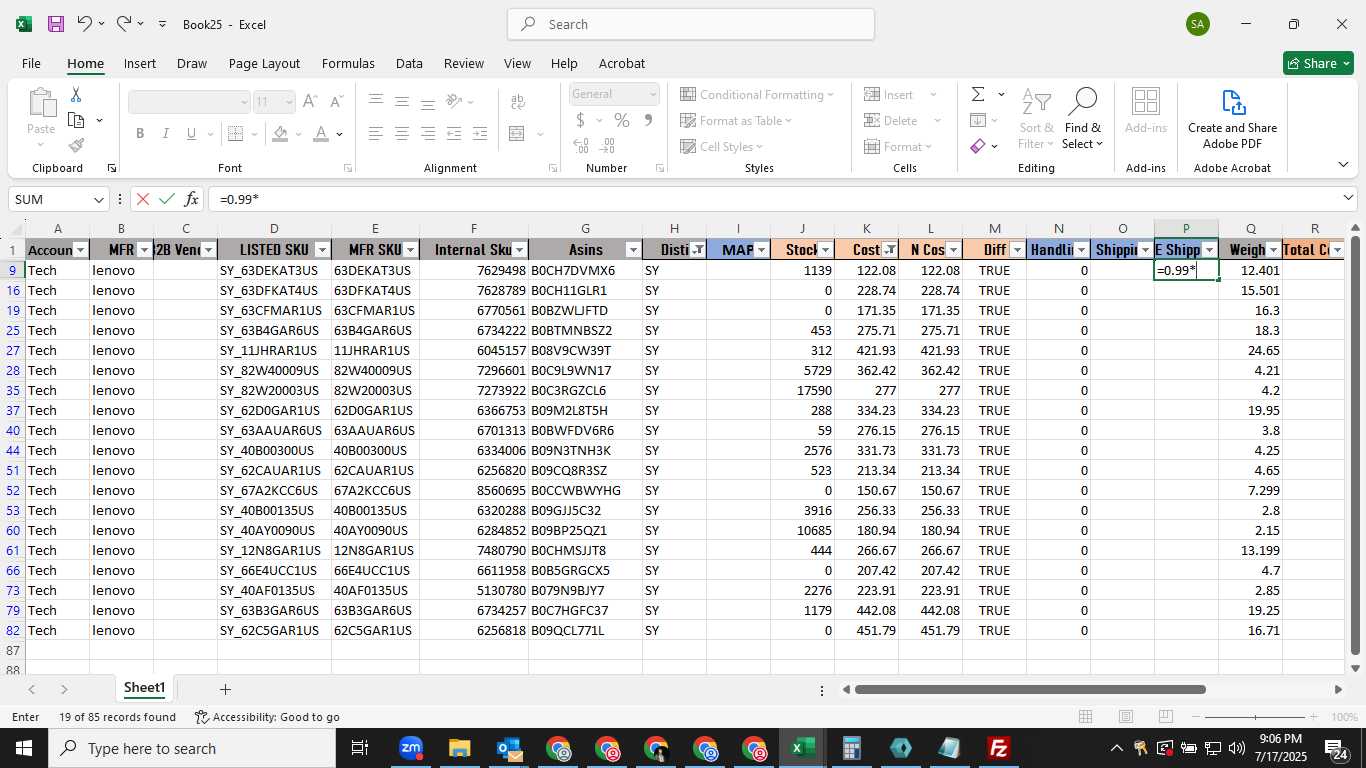
Task: Click the Redo arrow icon
Action: pyautogui.click(x=123, y=23)
